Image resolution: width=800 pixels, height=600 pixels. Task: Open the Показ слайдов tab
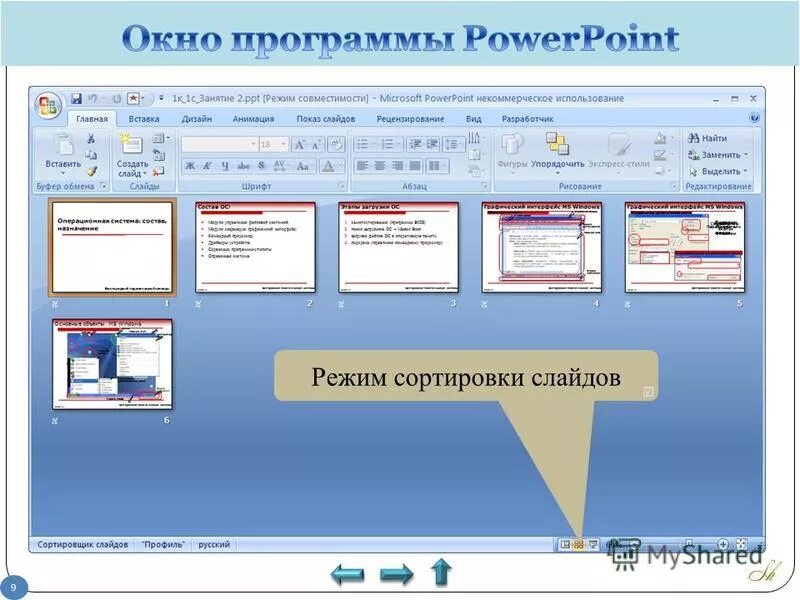coord(326,118)
